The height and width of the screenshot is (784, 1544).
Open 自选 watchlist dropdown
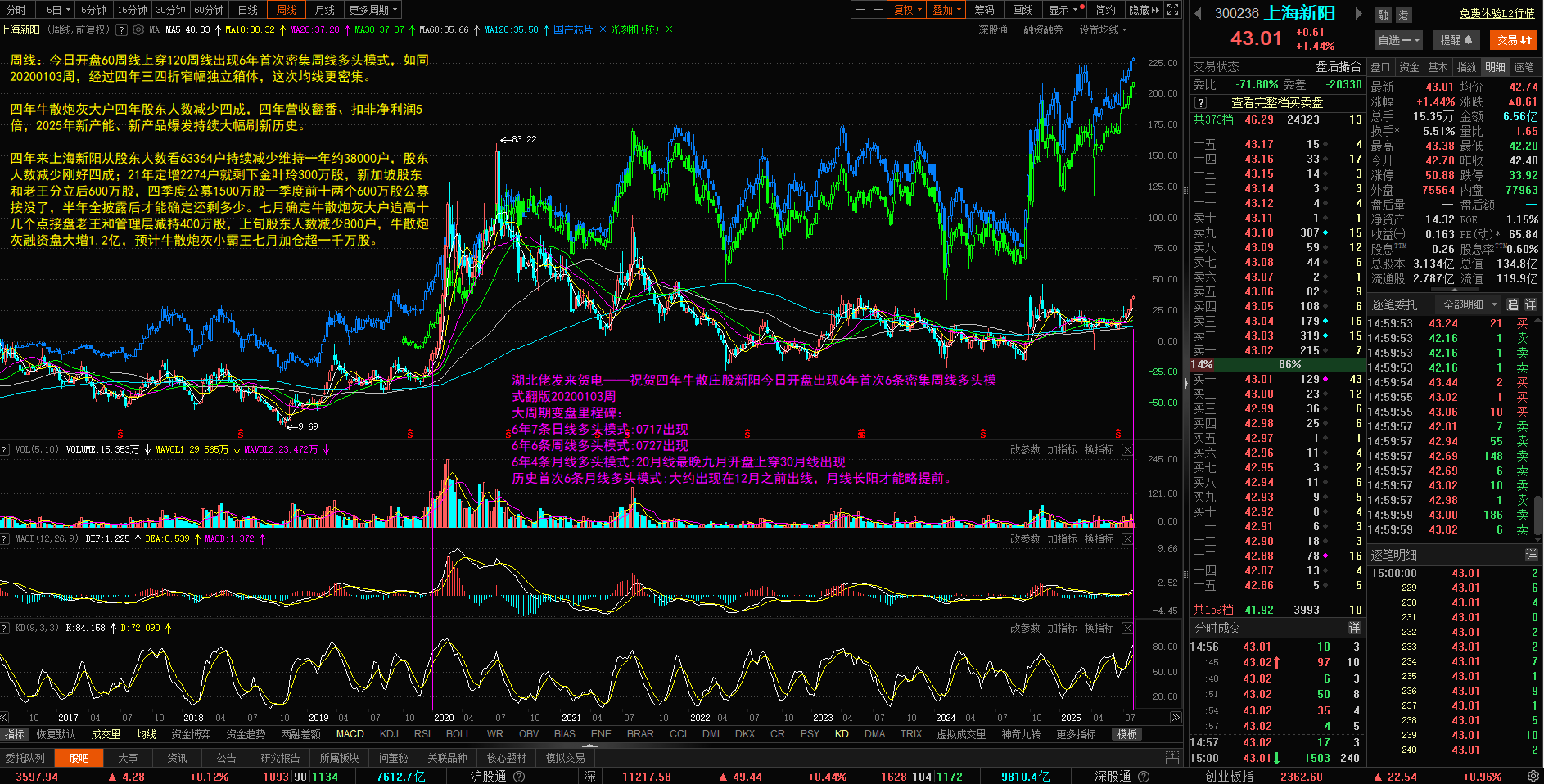click(1399, 40)
